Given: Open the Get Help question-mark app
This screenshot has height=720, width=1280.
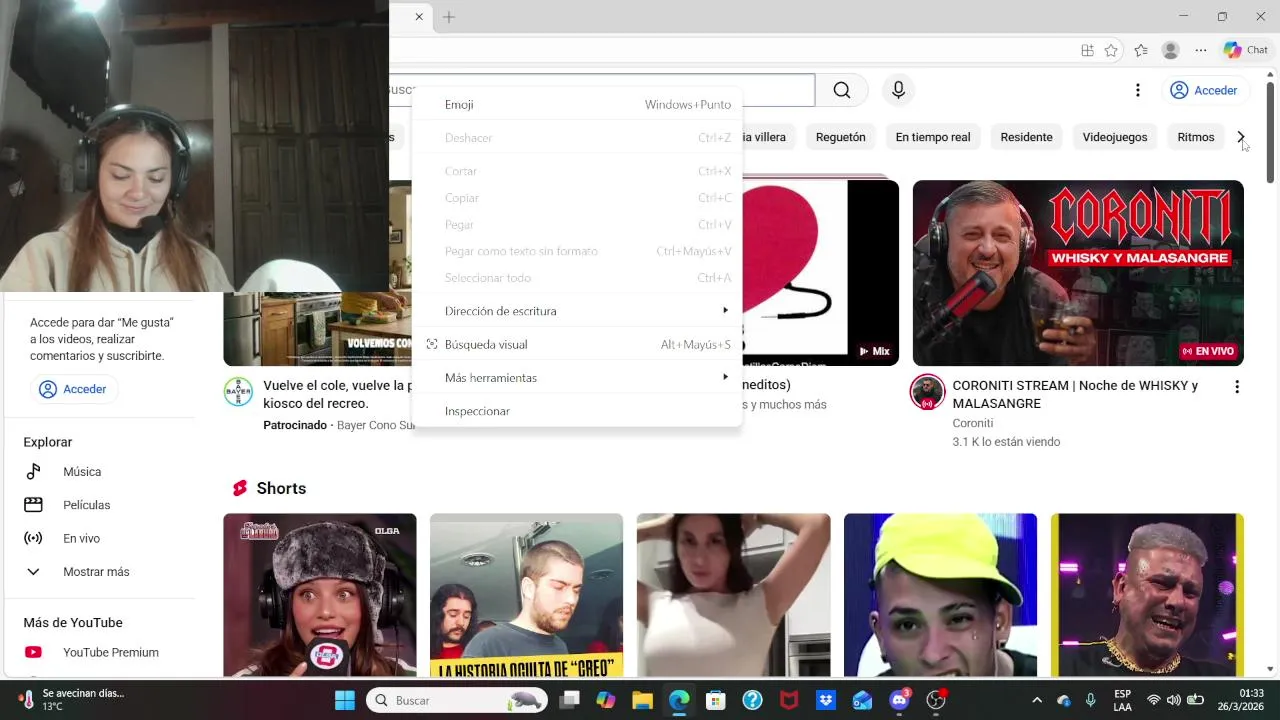Looking at the screenshot, I should point(752,700).
